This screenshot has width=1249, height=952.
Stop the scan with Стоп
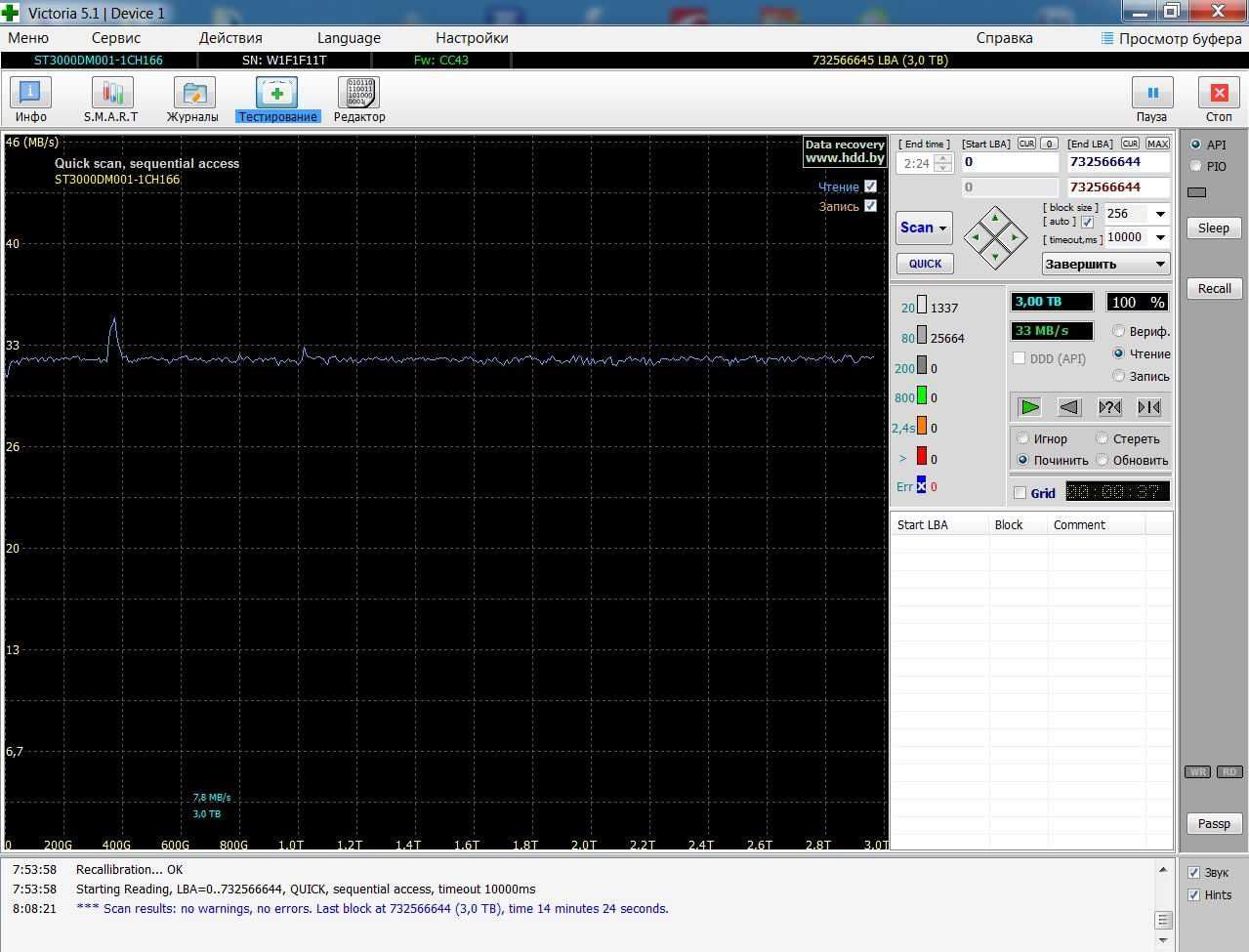click(x=1219, y=100)
